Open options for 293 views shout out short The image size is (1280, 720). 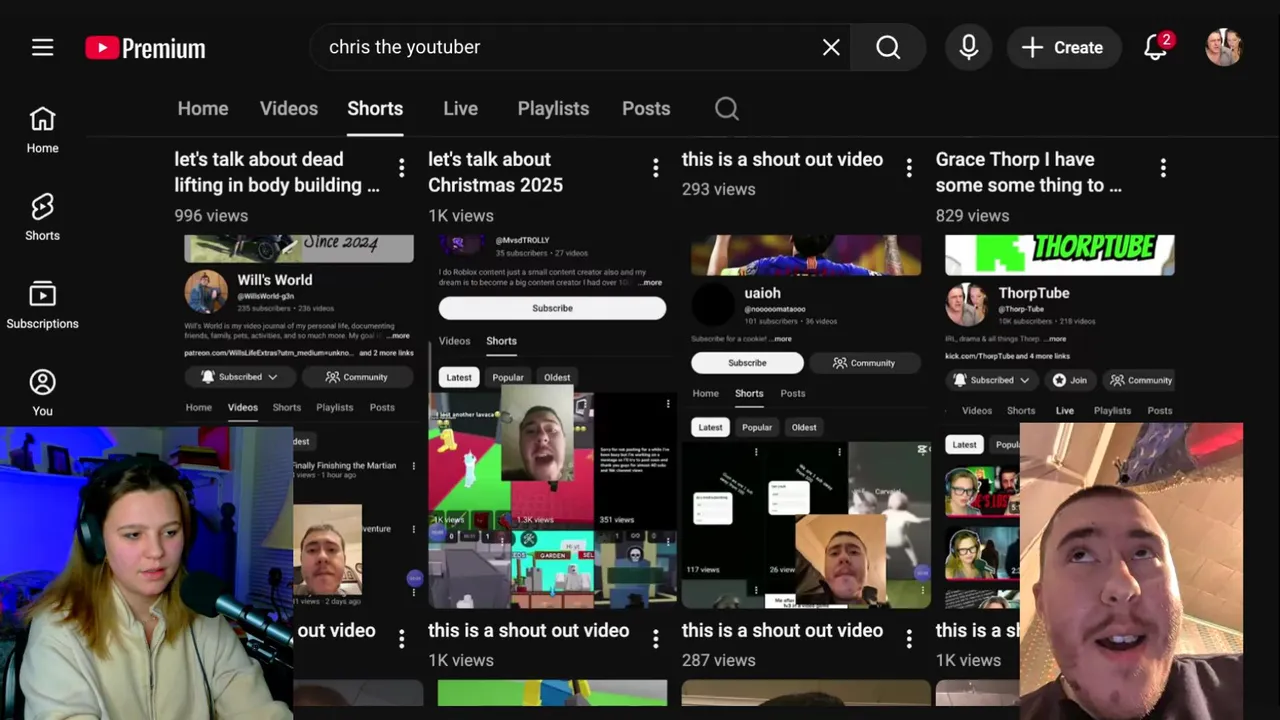(909, 168)
